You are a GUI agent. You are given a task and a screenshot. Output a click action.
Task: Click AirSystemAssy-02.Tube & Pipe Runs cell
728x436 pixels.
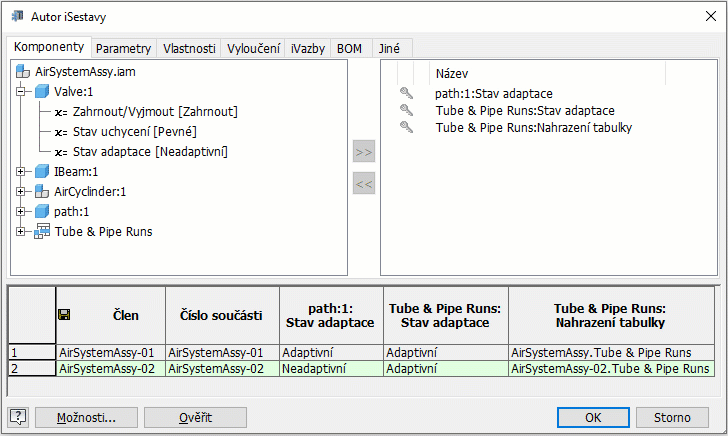coord(611,368)
